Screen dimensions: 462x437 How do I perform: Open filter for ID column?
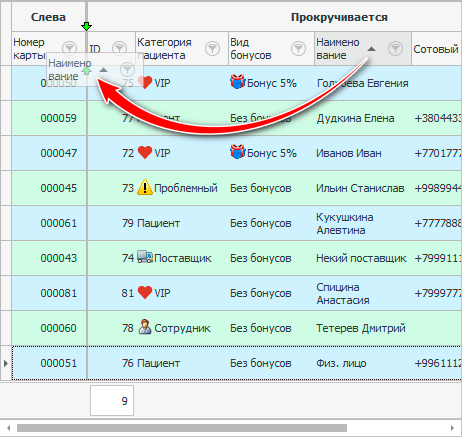pos(119,48)
